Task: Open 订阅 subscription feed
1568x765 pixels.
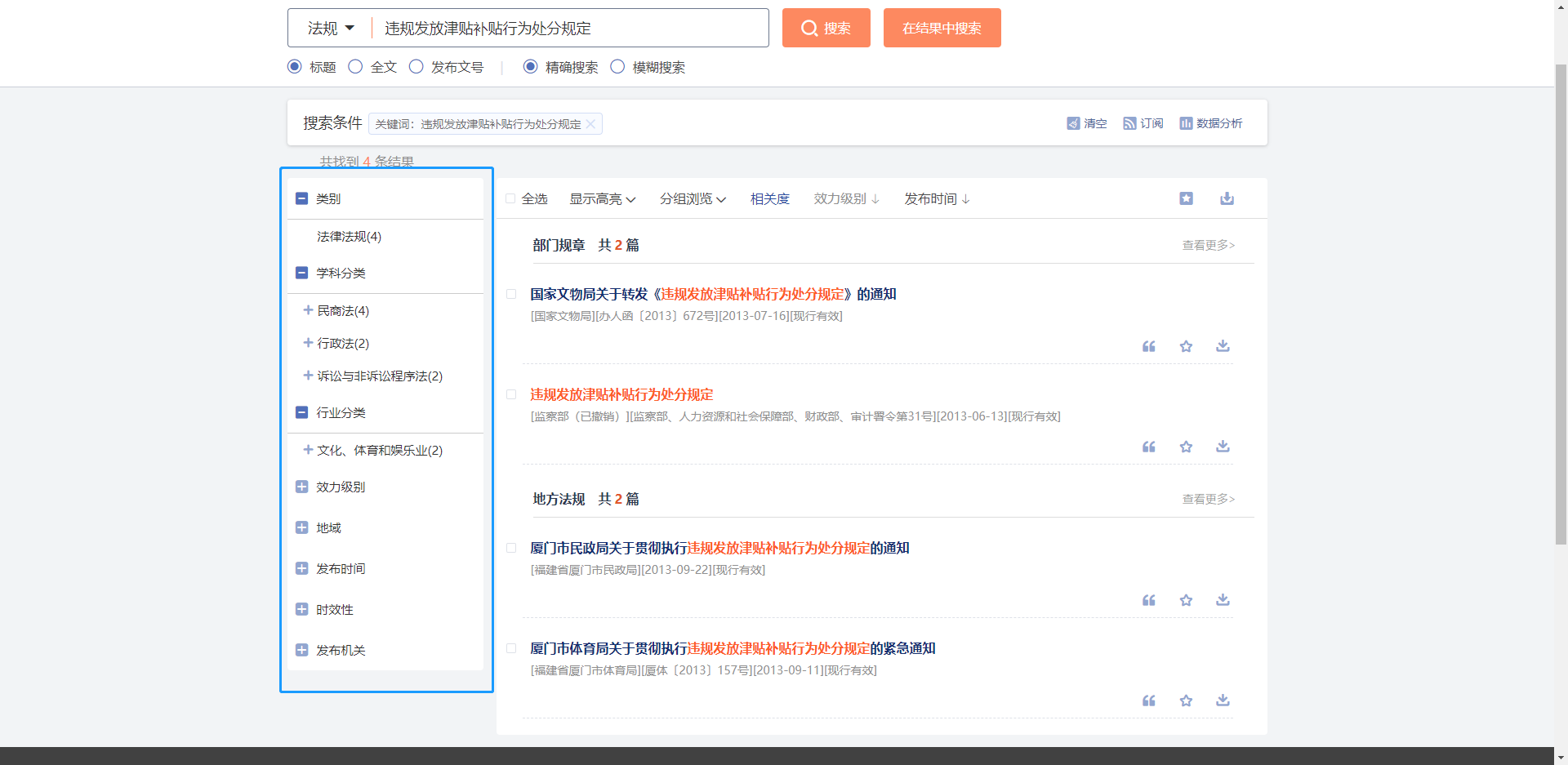Action: point(1143,123)
